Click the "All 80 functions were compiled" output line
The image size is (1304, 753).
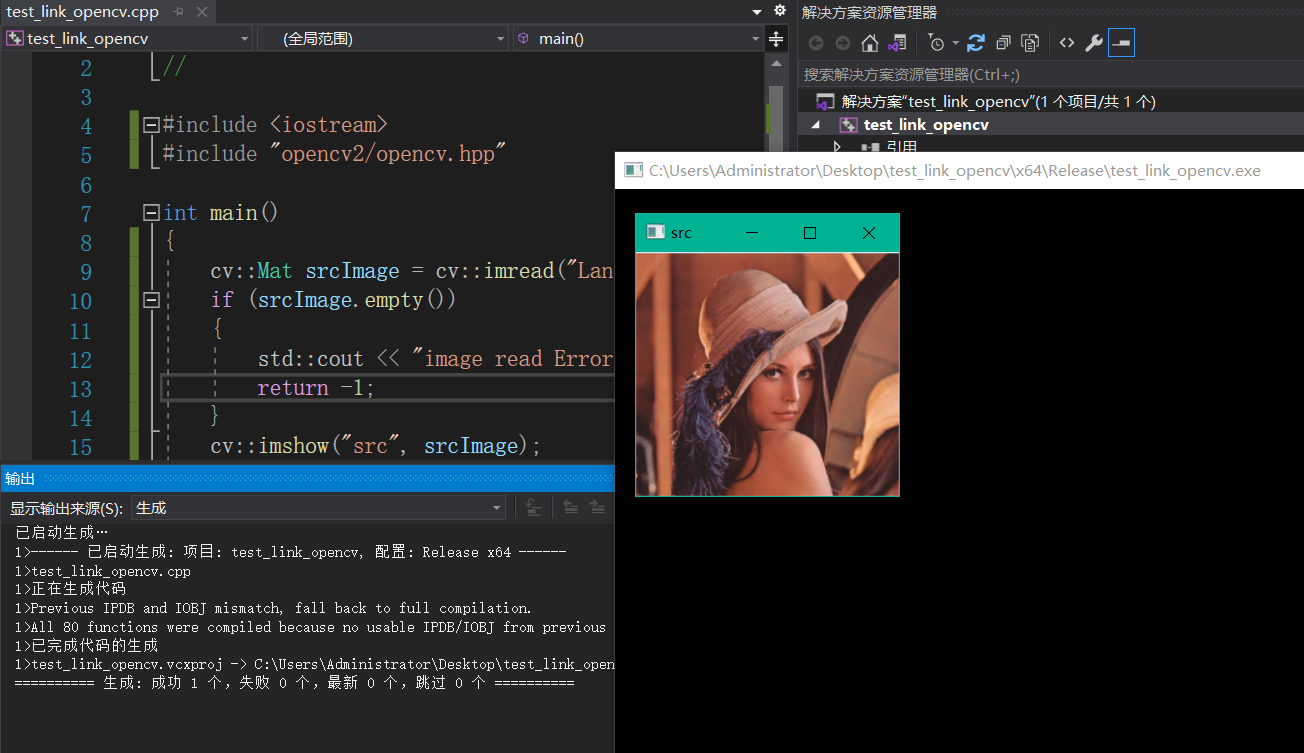click(x=310, y=627)
